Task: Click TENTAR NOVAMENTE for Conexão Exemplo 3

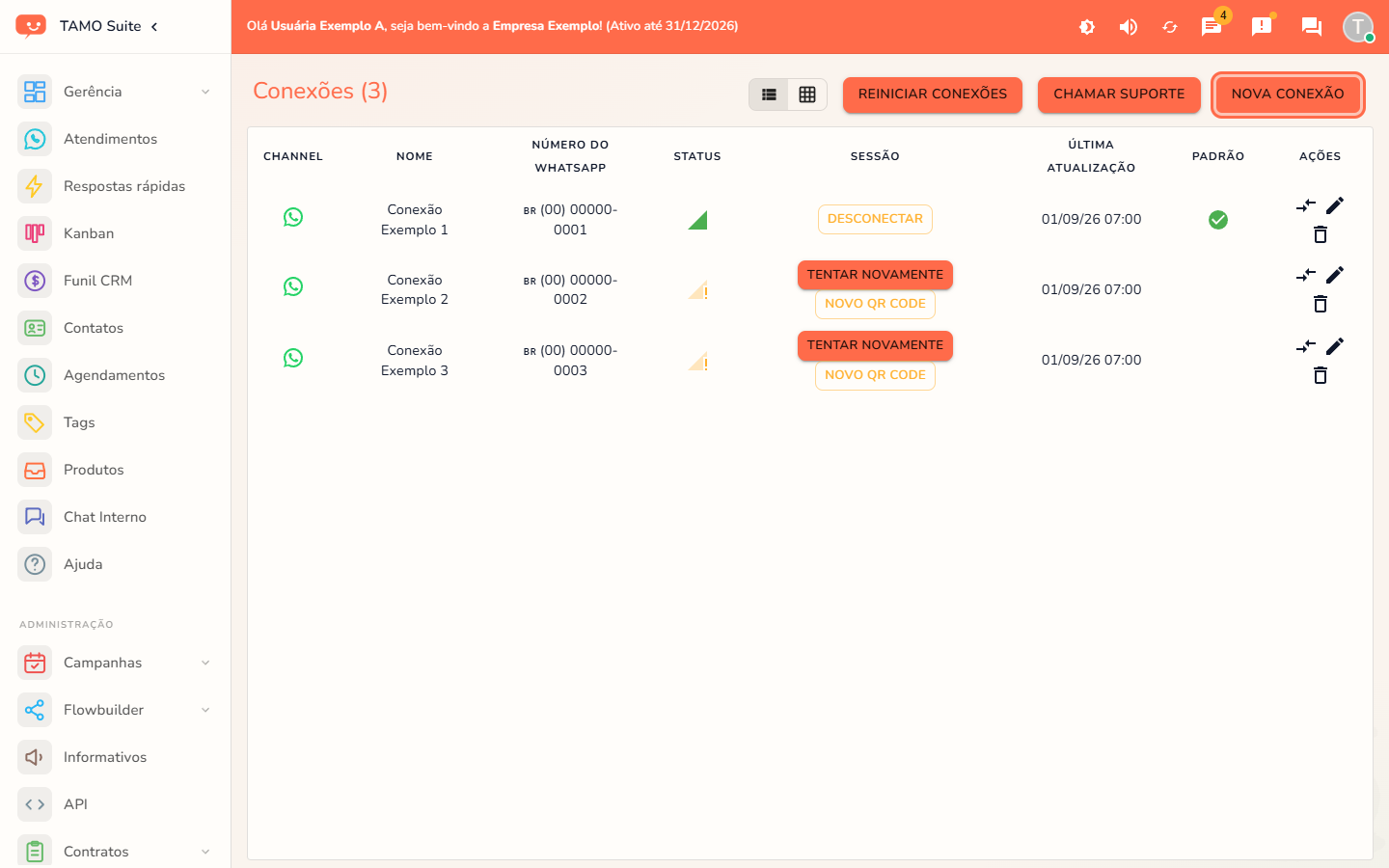Action: [x=875, y=345]
